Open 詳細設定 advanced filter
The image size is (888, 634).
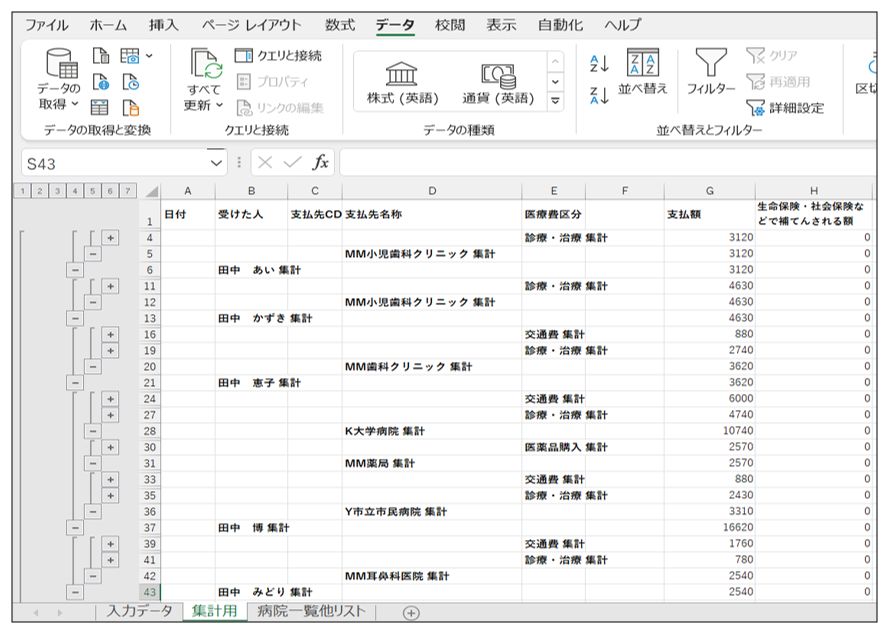click(x=786, y=108)
